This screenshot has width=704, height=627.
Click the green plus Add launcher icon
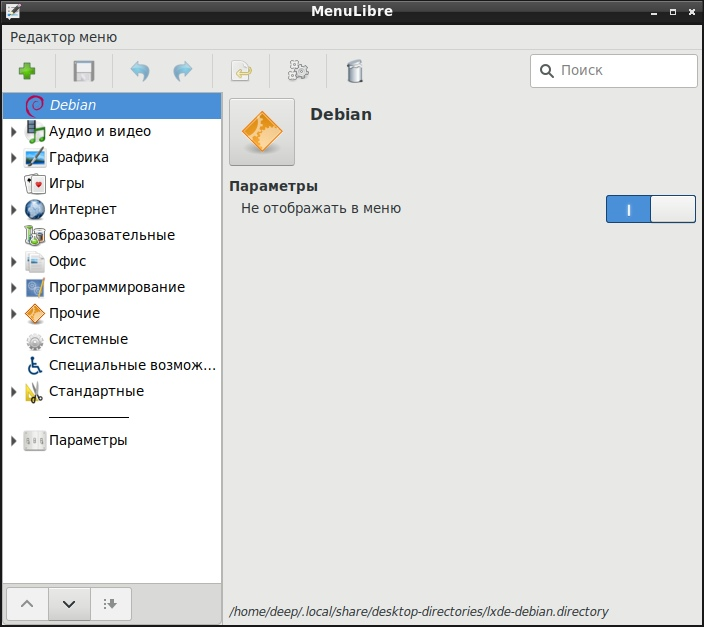(x=27, y=71)
